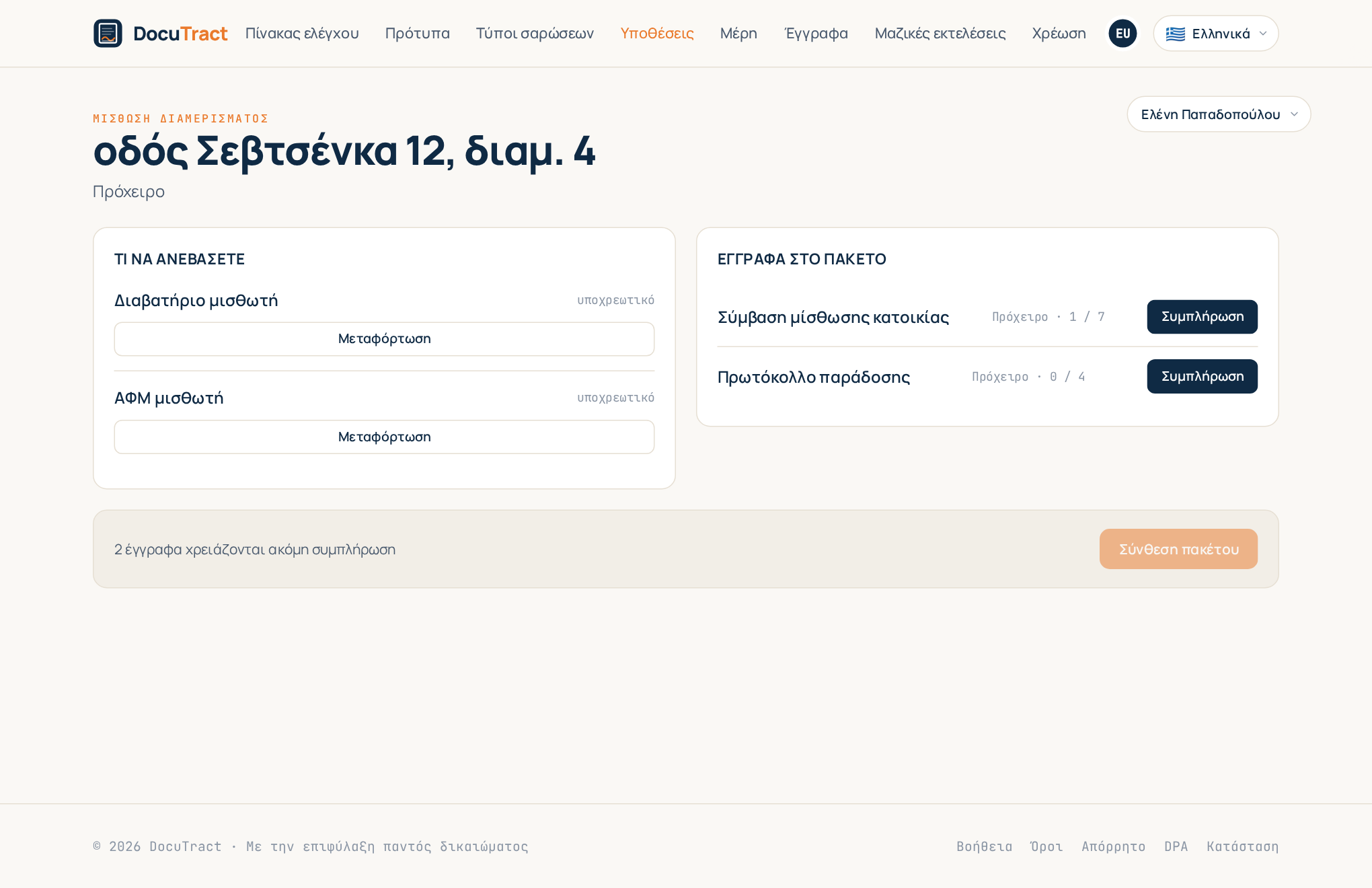Open the Χρέωση page

pos(1059,33)
